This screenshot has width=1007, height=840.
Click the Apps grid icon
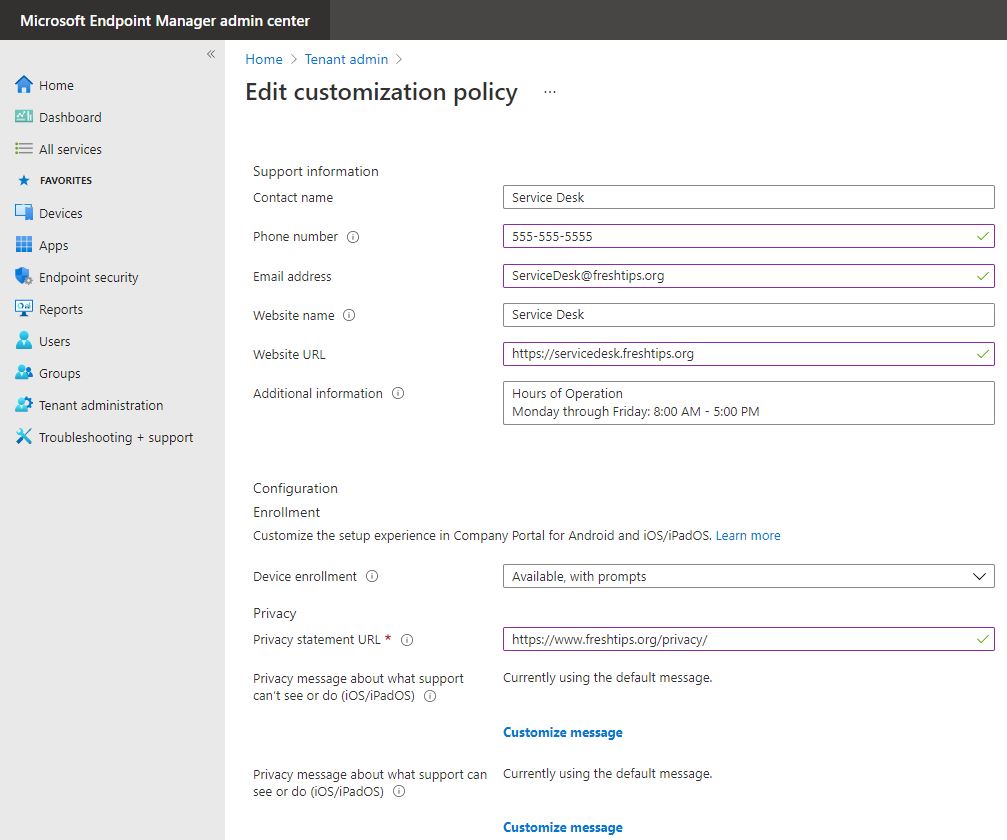[24, 245]
